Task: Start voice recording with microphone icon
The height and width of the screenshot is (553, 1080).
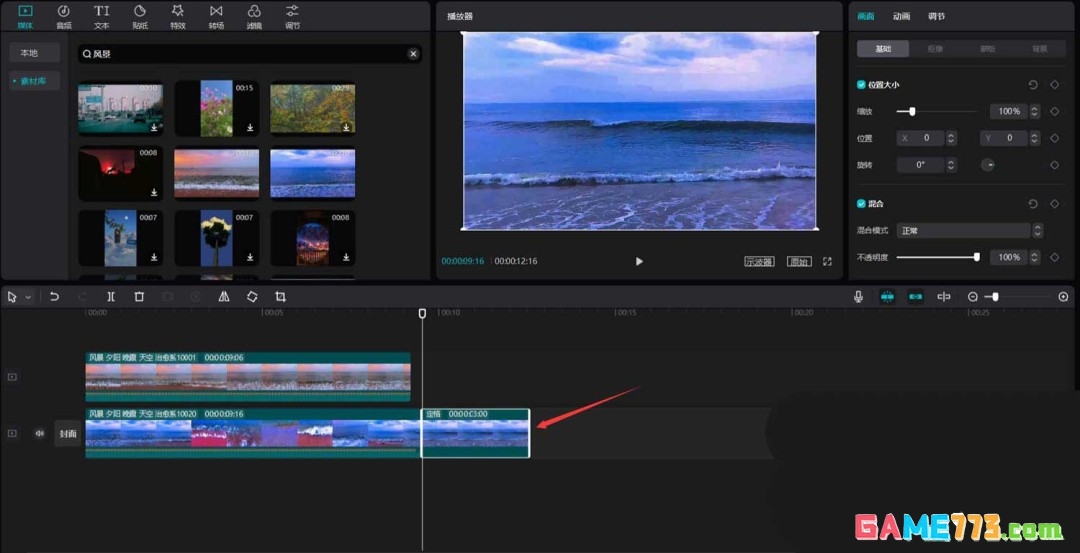Action: [858, 297]
